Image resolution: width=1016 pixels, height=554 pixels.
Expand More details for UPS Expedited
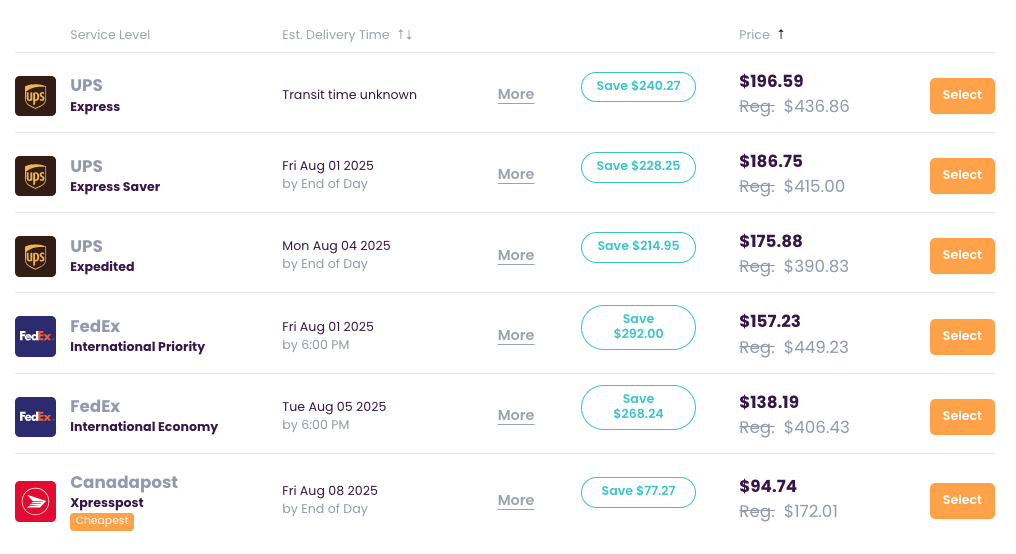516,256
